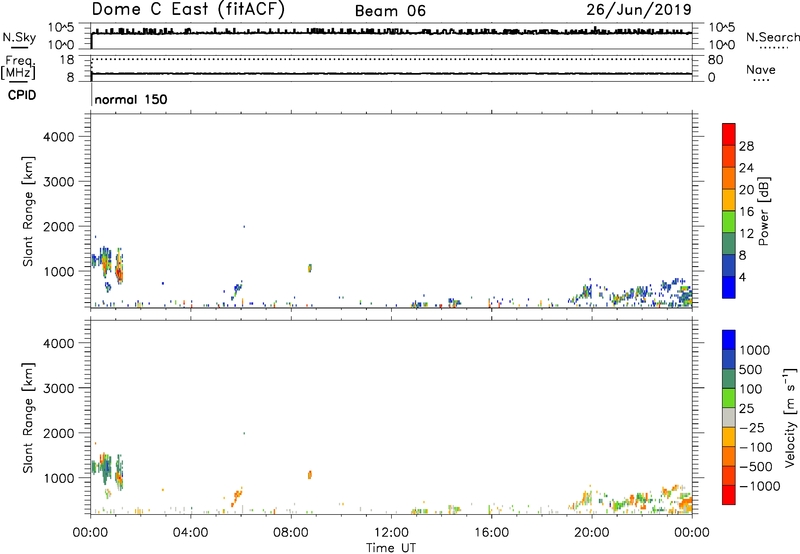The image size is (800, 554).
Task: Click the power echo spot near 08:45 UT
Action: [x=310, y=268]
